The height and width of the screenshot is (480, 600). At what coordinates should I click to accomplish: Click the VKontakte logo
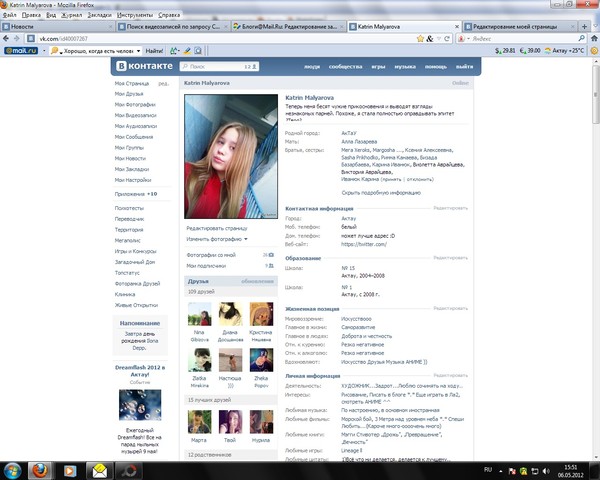pyautogui.click(x=145, y=66)
